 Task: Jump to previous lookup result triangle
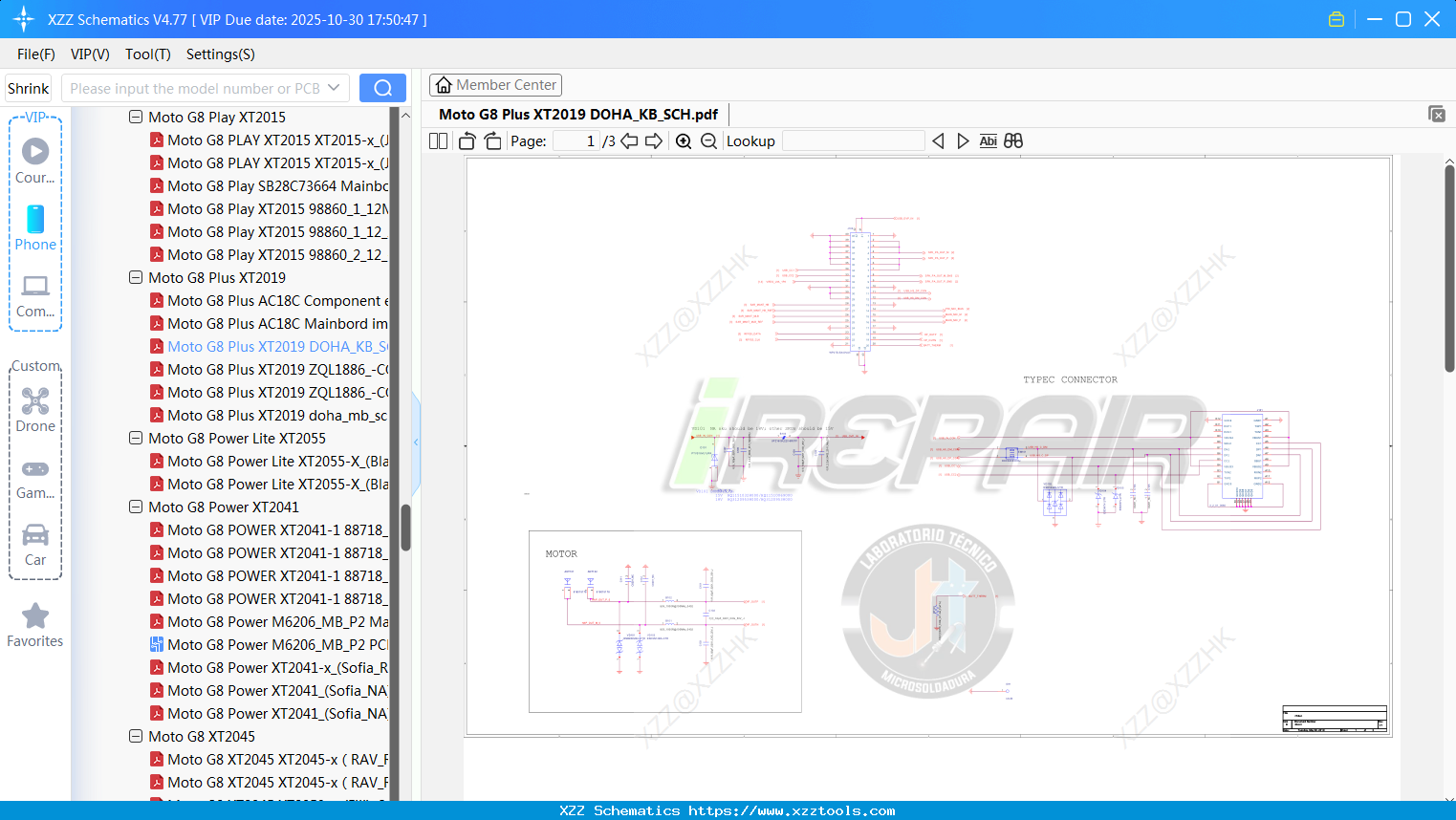[938, 141]
